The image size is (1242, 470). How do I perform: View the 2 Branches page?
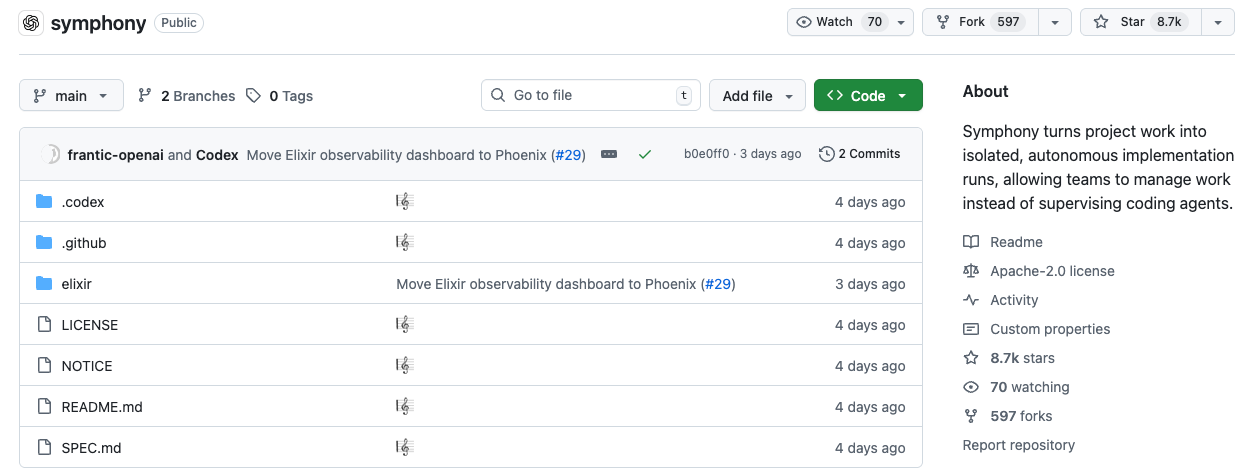pyautogui.click(x=186, y=96)
